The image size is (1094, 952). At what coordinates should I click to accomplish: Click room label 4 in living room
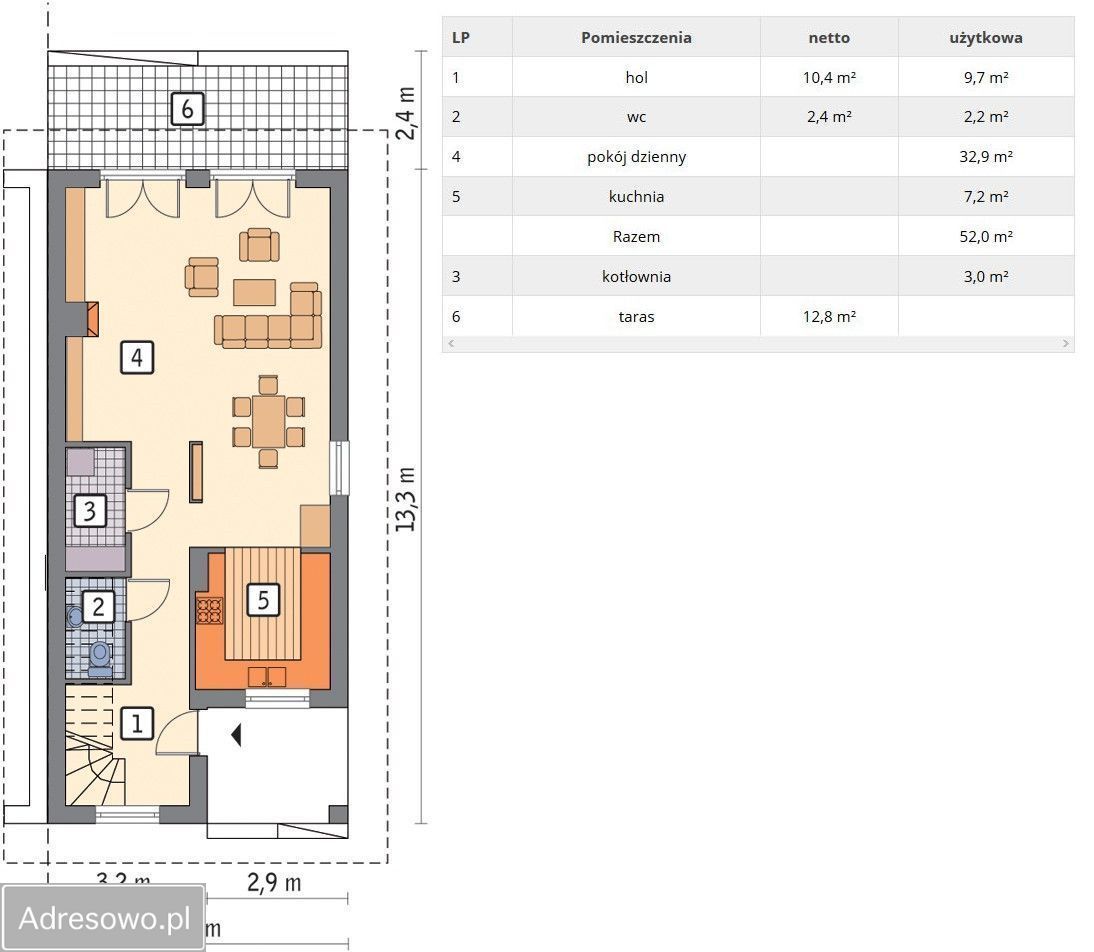click(137, 357)
